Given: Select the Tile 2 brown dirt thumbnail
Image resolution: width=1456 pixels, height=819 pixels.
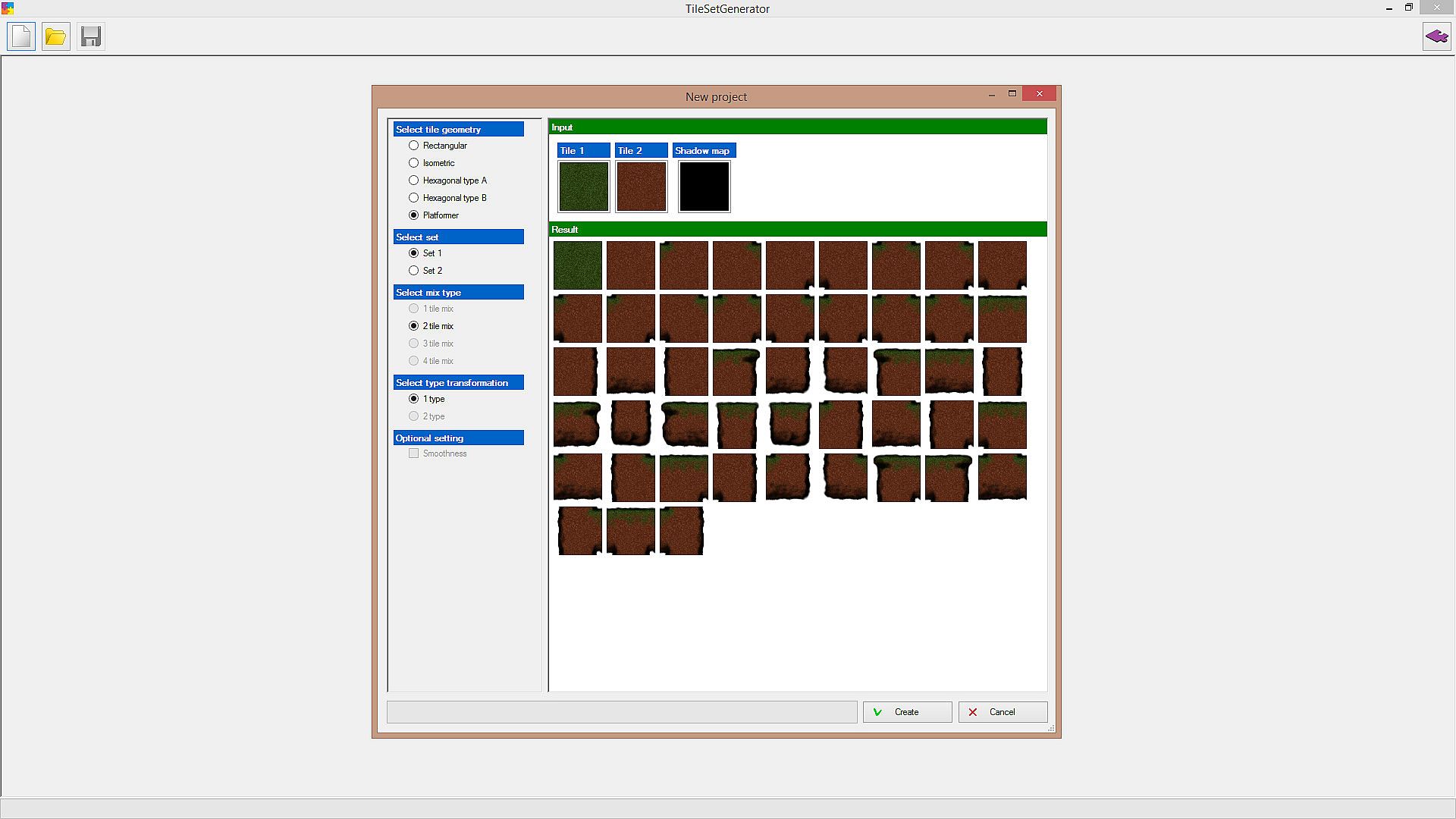Looking at the screenshot, I should (641, 187).
